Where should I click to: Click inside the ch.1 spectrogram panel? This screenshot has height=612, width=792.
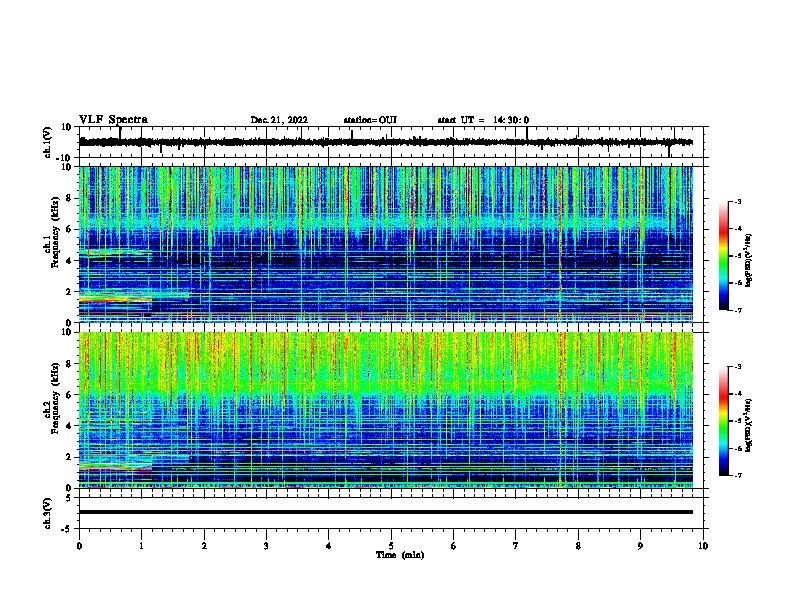385,244
